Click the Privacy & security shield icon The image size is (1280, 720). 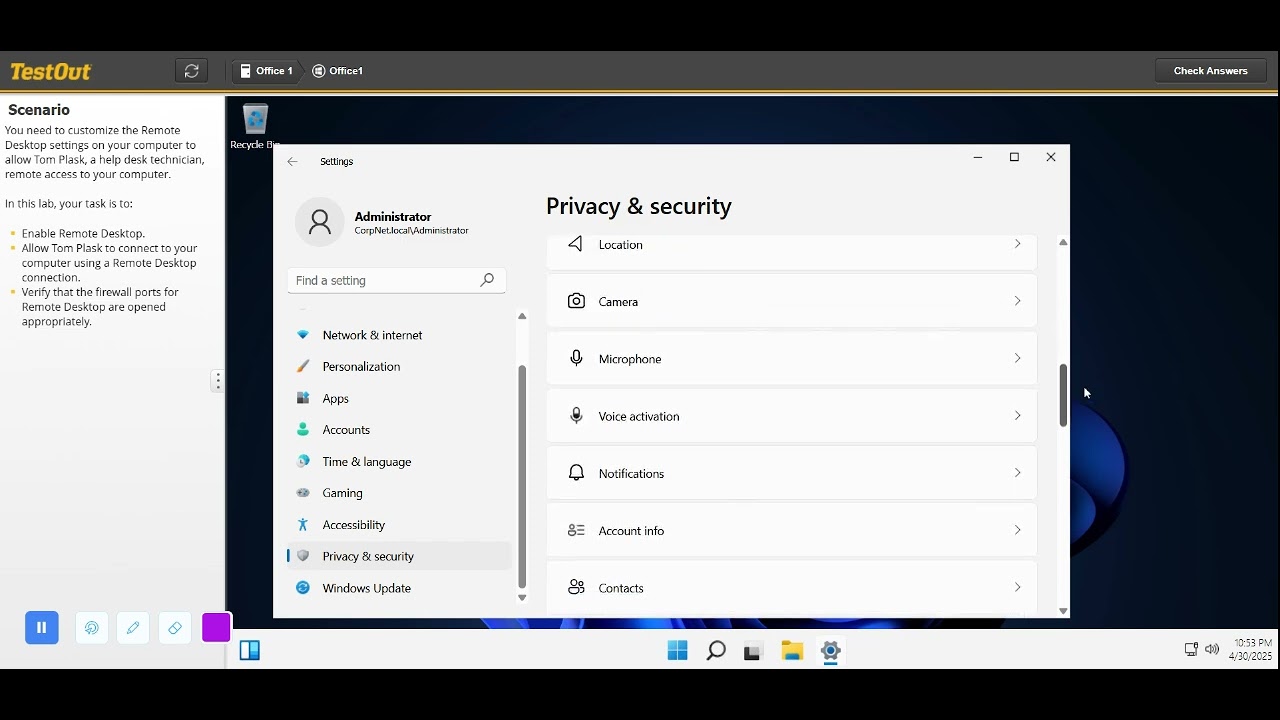[x=303, y=556]
